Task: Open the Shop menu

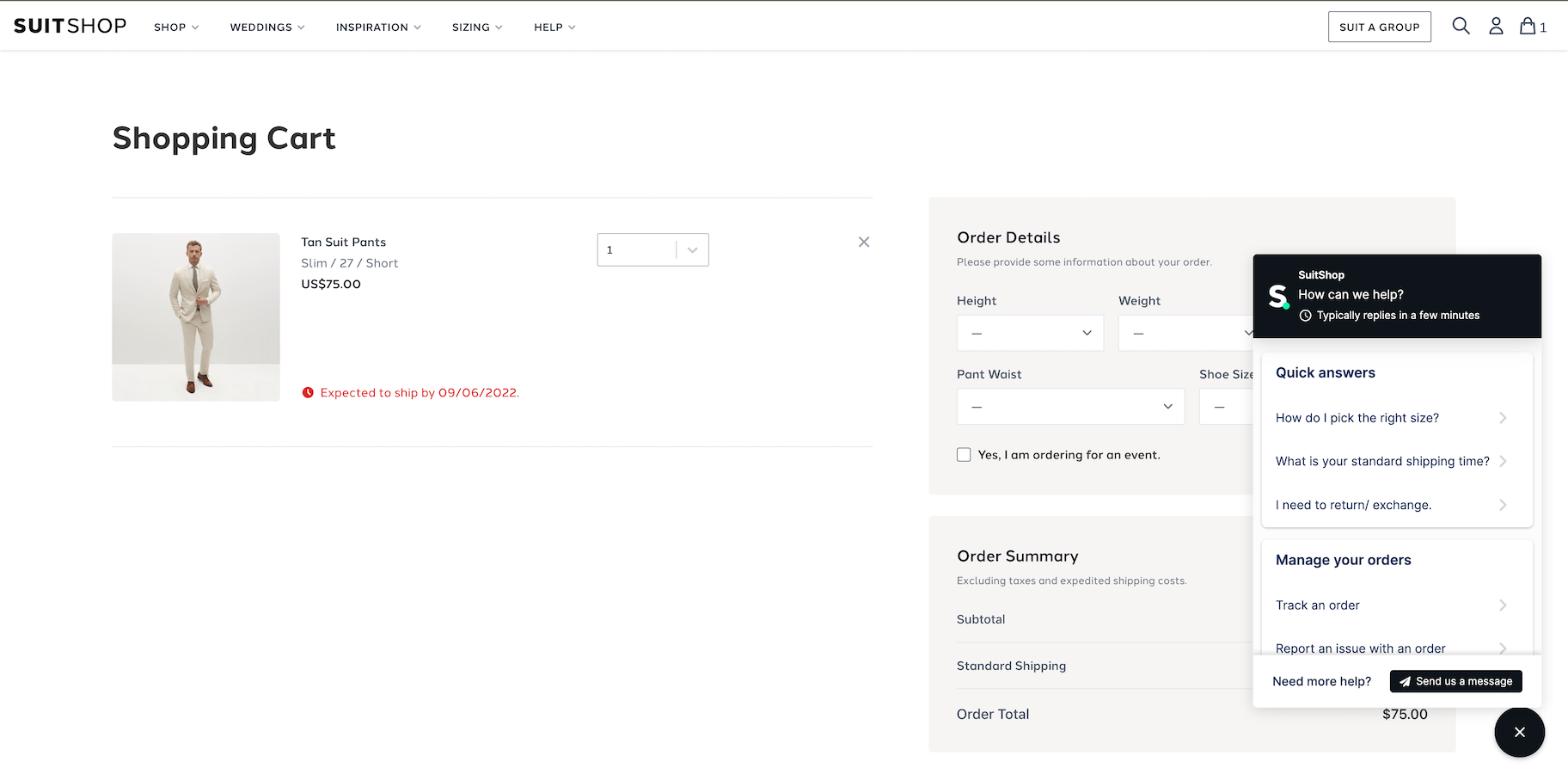Action: 176,28
